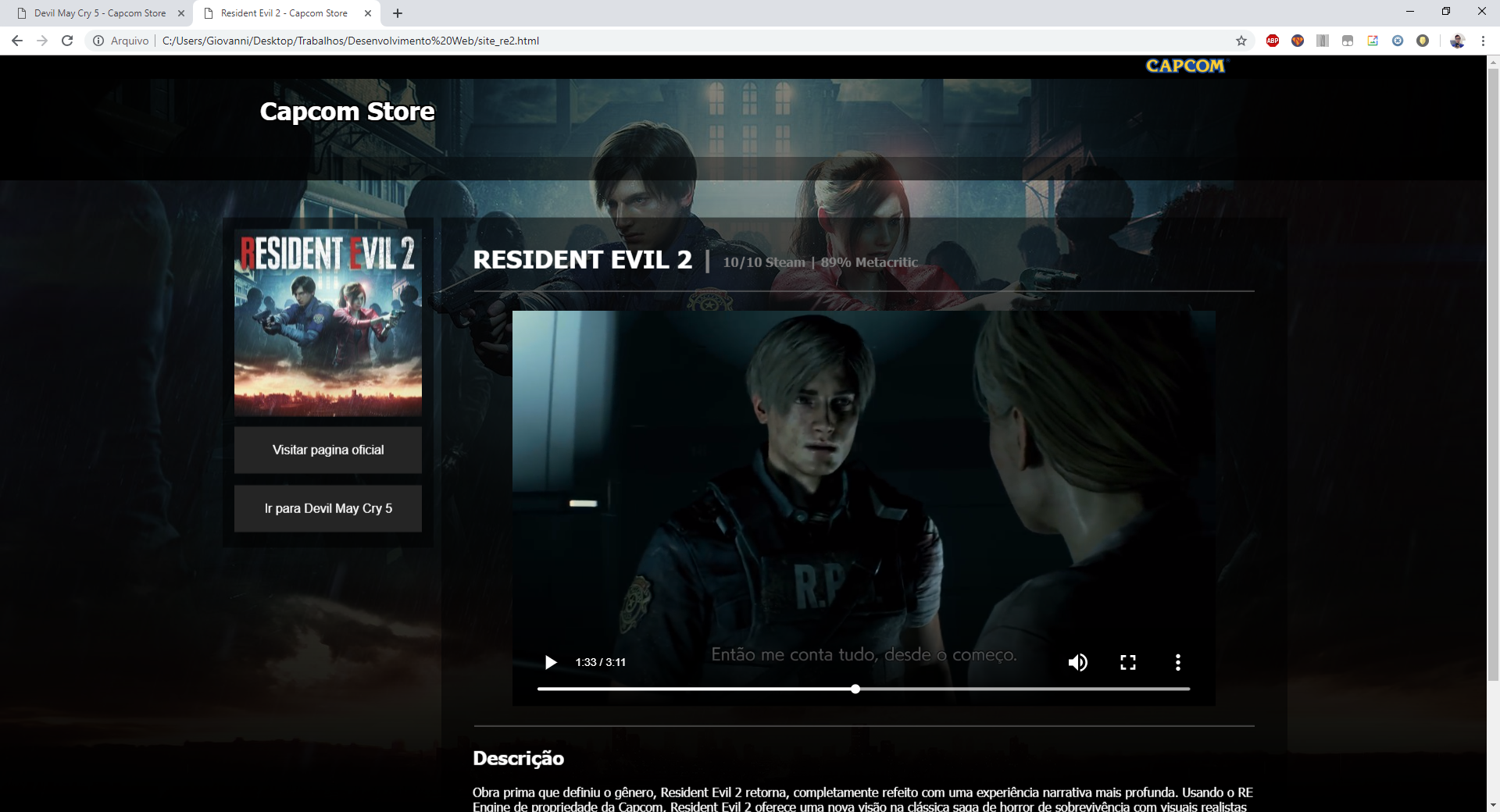Viewport: 1500px width, 812px height.
Task: Open the Chrome three-dot menu
Action: pyautogui.click(x=1483, y=41)
